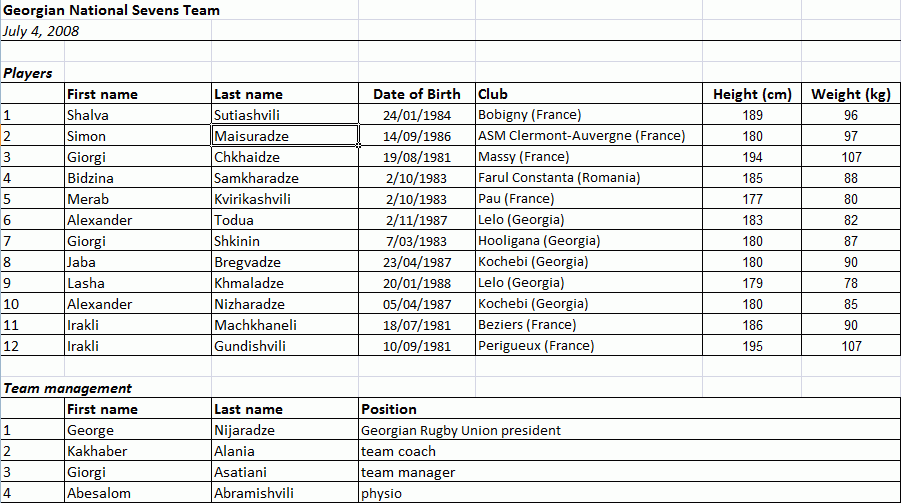Select the 'Club' column header cell
This screenshot has width=901, height=503.
(x=493, y=94)
